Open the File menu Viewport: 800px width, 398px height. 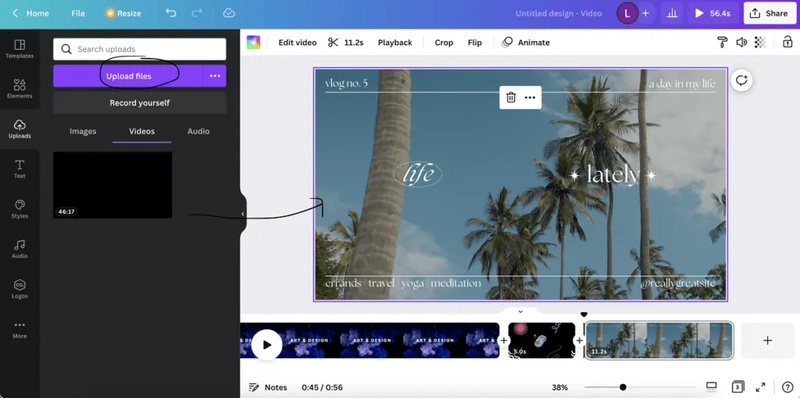coord(78,13)
